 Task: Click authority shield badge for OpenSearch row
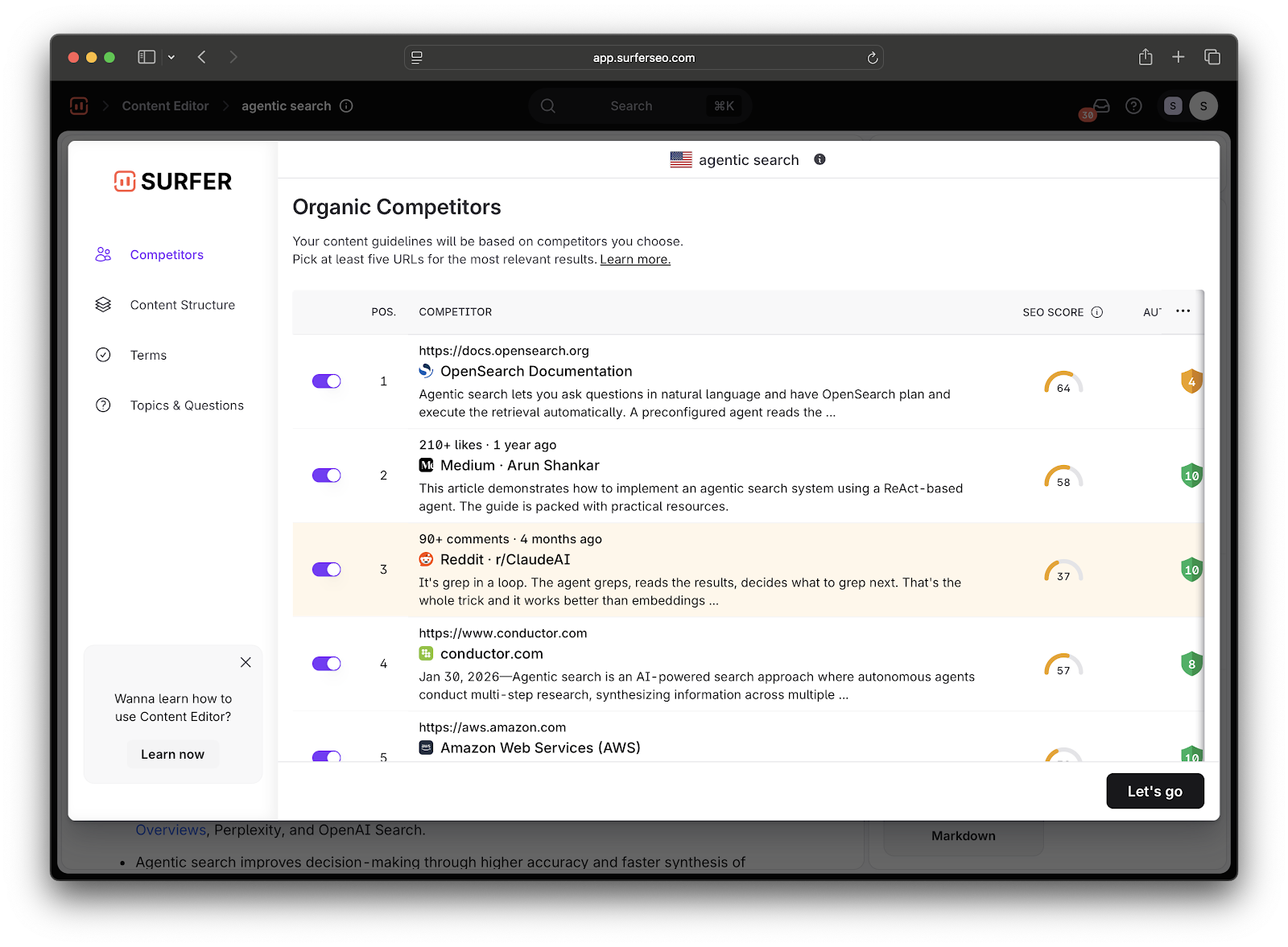pyautogui.click(x=1191, y=381)
